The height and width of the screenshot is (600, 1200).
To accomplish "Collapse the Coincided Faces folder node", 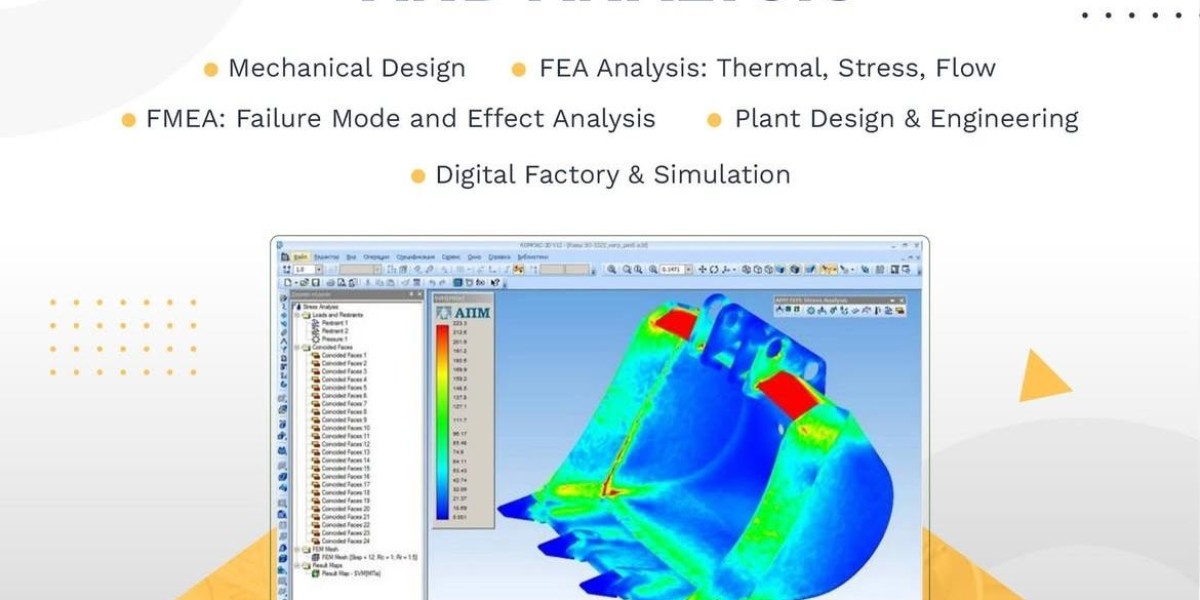I will [x=297, y=347].
